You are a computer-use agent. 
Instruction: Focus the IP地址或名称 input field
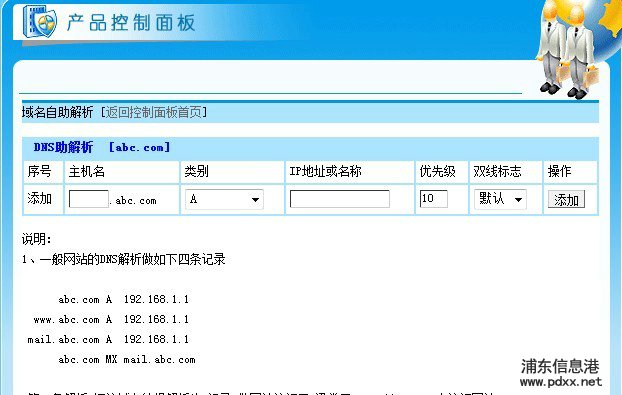click(340, 199)
